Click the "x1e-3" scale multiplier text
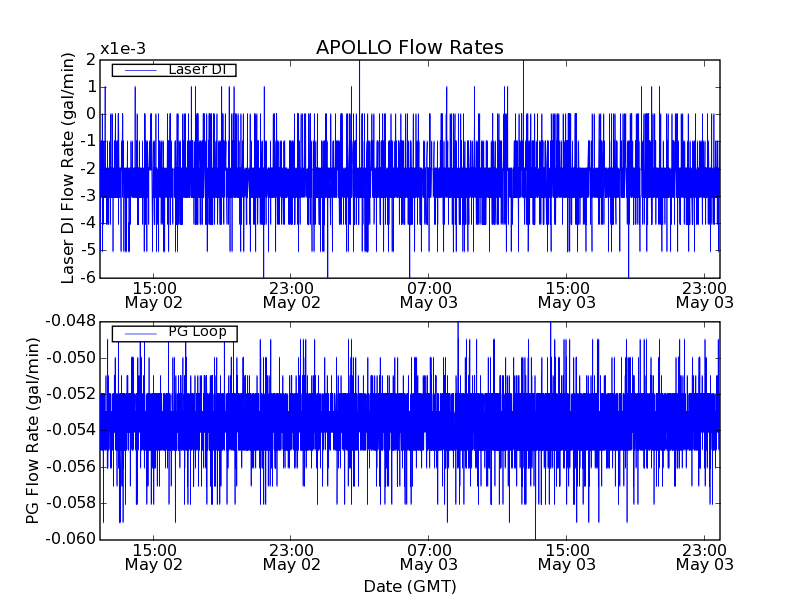This screenshot has height=600, width=800. tap(123, 49)
